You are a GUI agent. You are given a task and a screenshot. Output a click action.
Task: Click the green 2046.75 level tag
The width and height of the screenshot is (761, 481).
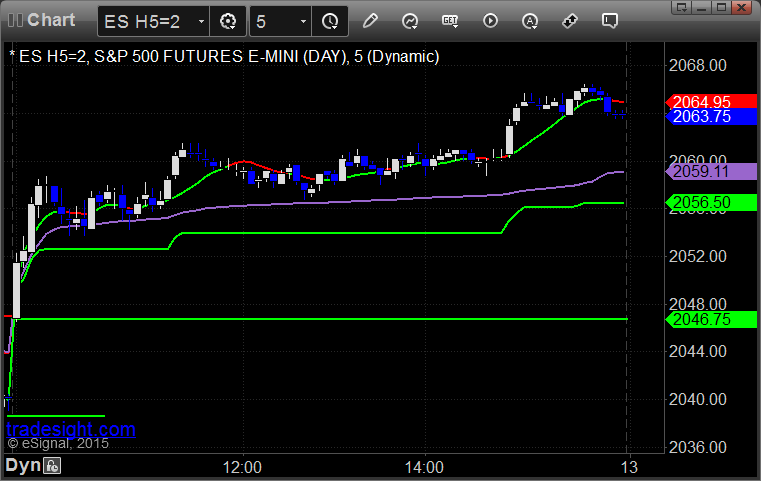pos(711,319)
